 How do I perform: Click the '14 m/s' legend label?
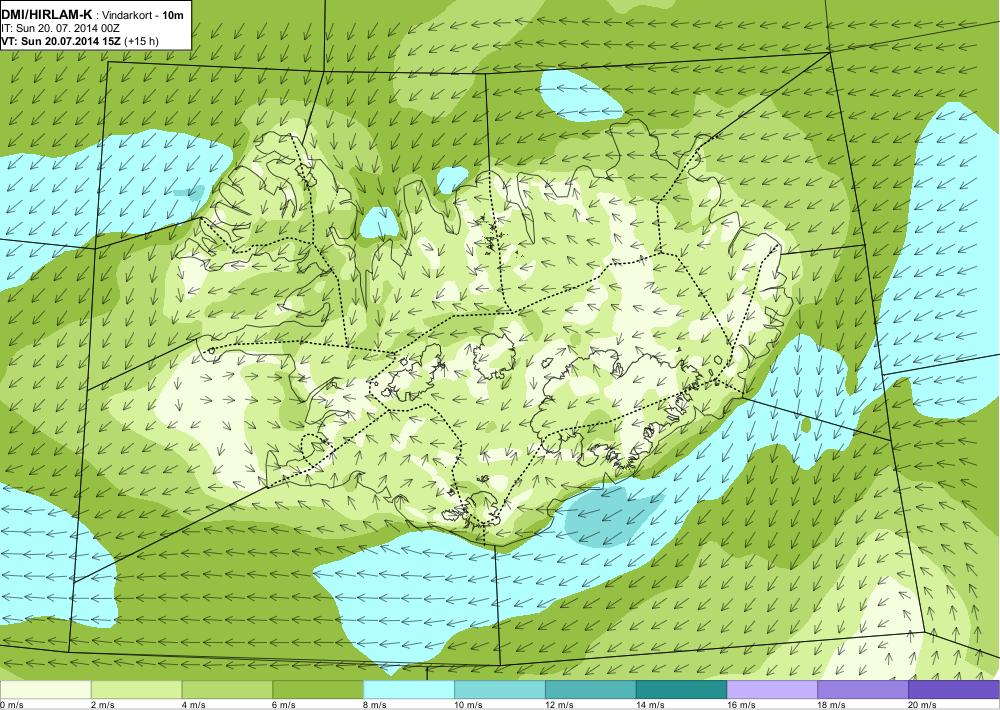(651, 705)
